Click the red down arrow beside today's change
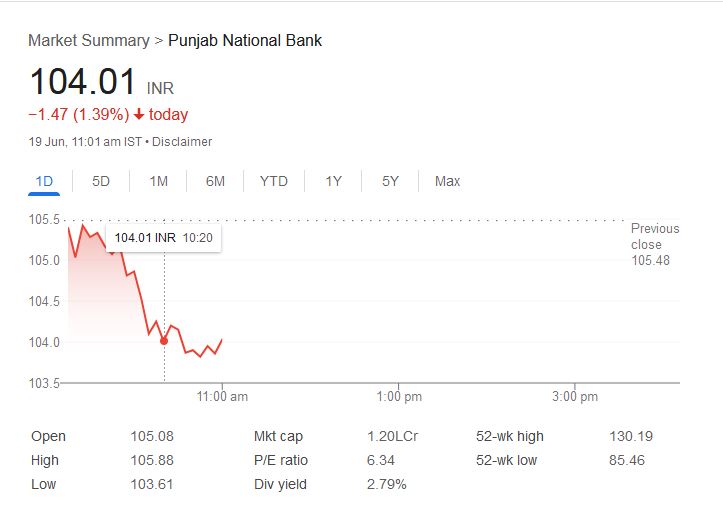Screen dimensions: 723x514 click(139, 115)
